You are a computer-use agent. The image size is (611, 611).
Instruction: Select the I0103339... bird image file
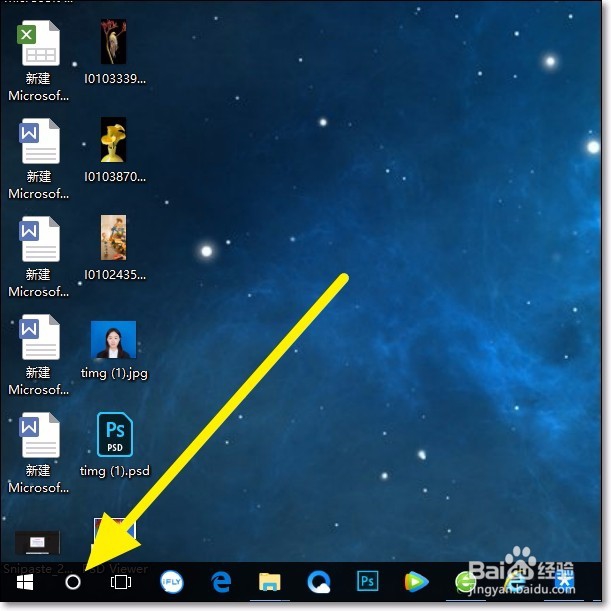115,52
